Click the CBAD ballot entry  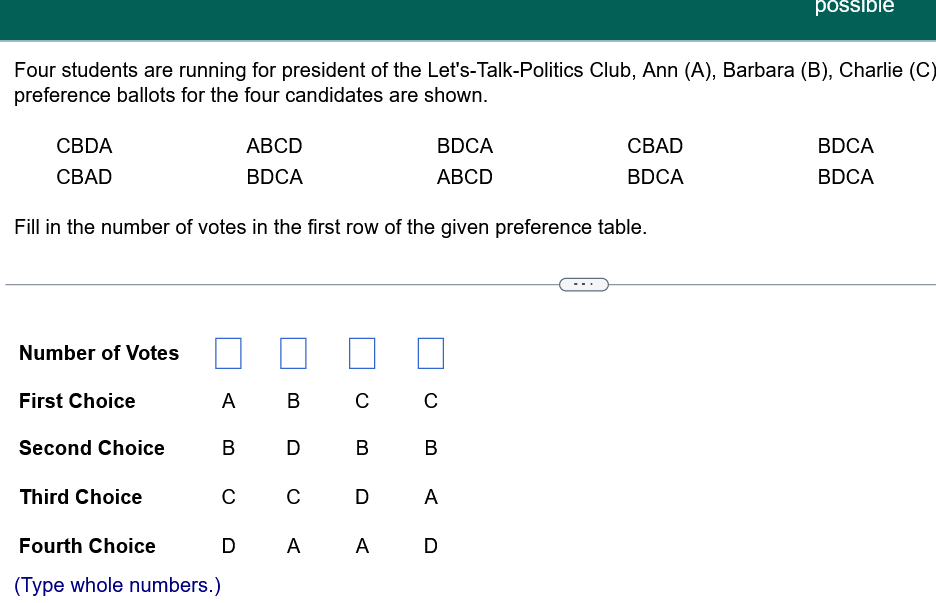pyautogui.click(x=655, y=146)
